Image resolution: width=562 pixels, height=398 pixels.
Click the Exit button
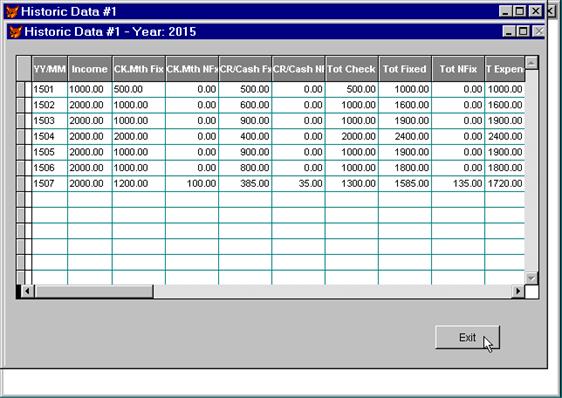pos(467,337)
